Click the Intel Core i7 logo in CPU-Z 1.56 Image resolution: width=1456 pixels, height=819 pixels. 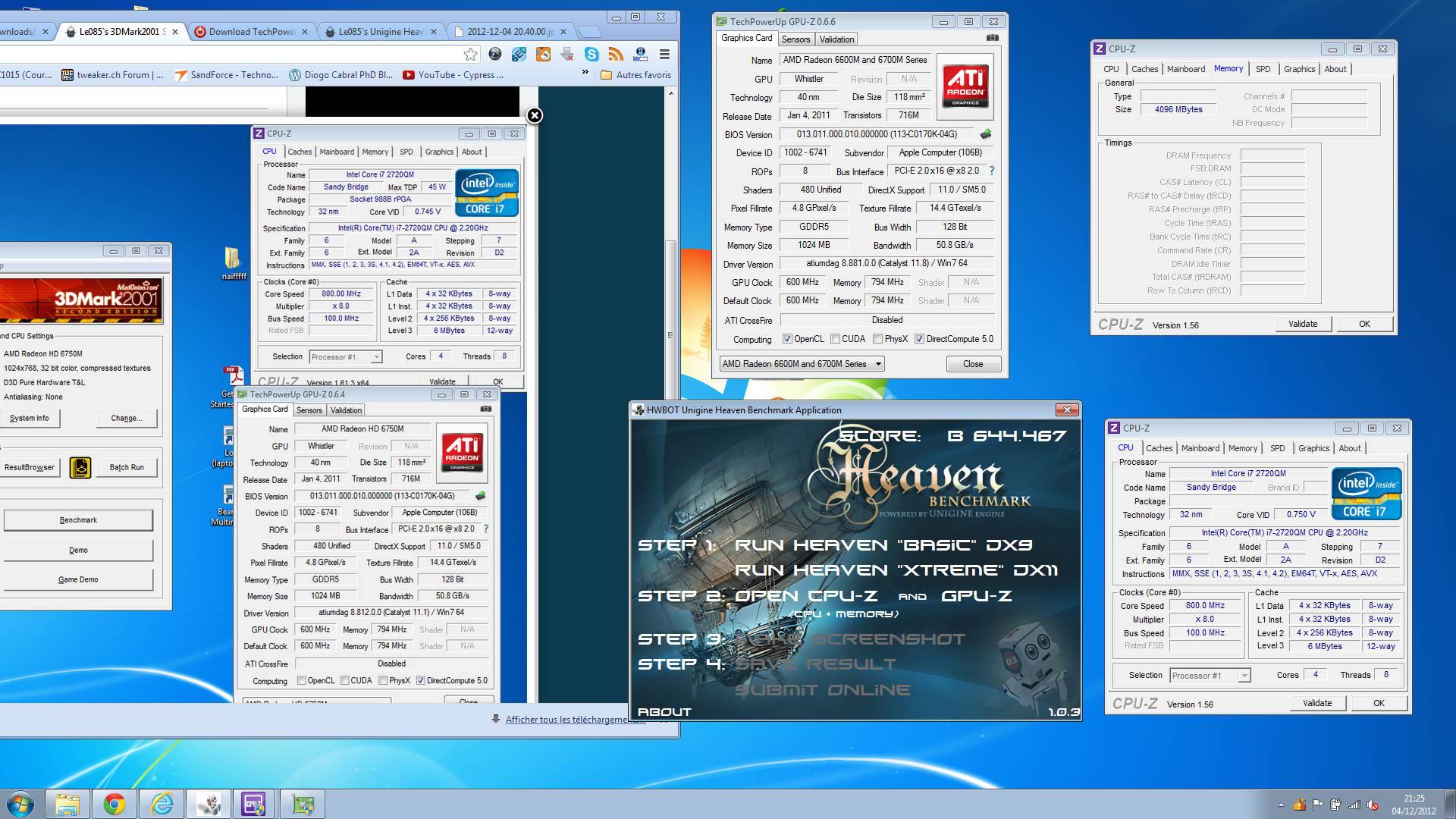coord(1367,494)
